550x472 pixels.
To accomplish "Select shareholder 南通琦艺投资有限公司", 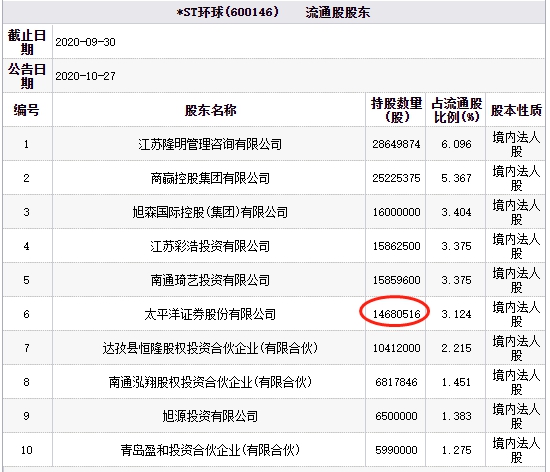I will pos(210,280).
